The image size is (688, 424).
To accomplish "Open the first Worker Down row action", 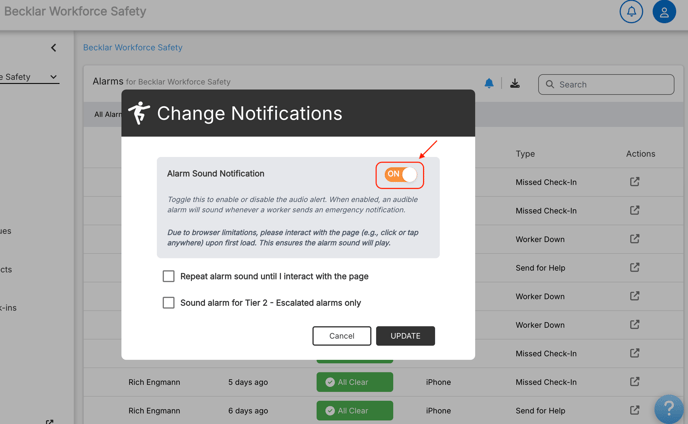I will coord(634,239).
